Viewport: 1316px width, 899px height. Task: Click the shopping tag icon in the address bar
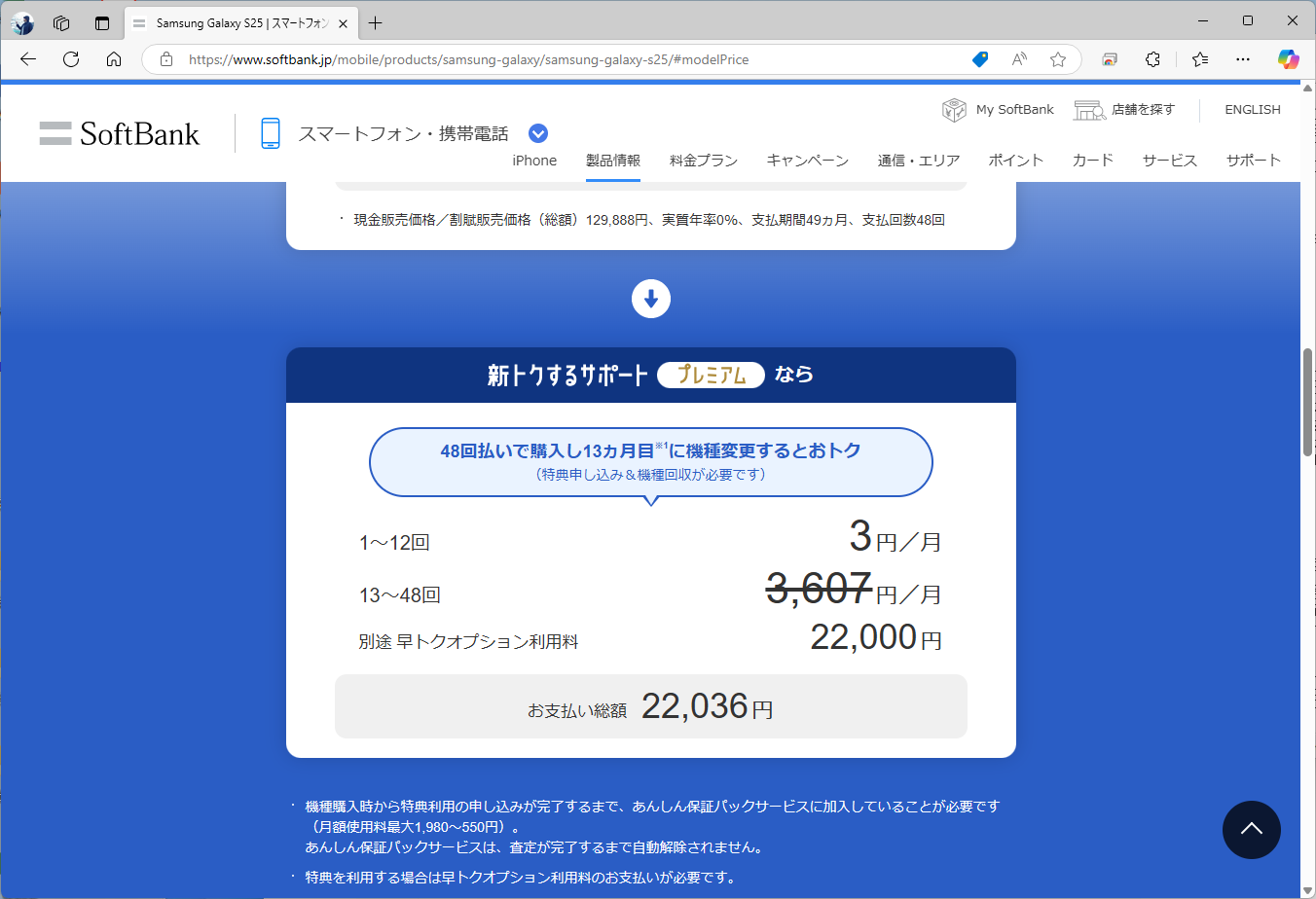[x=980, y=59]
